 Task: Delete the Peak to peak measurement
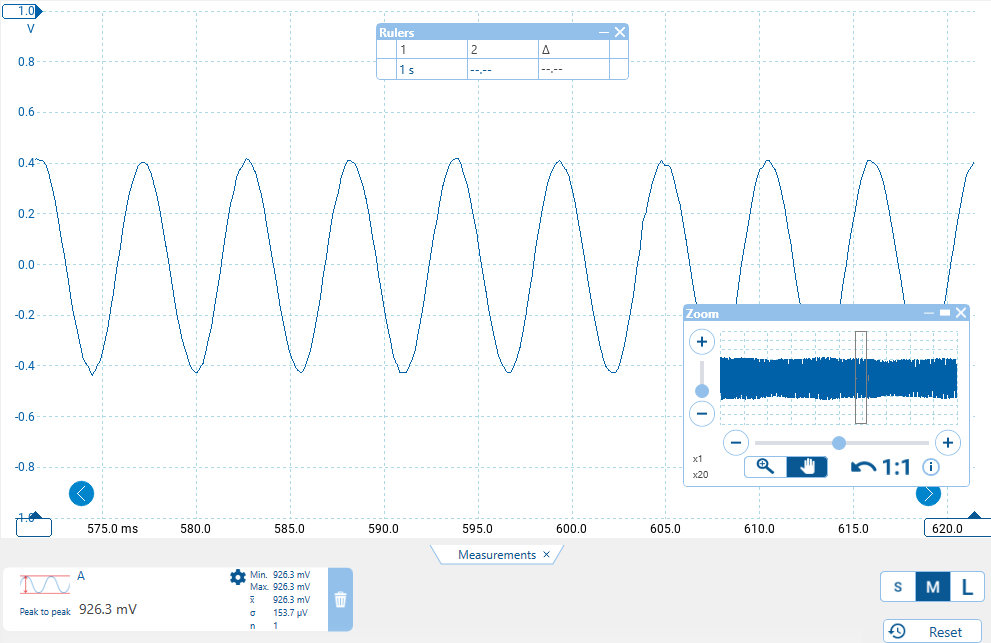click(340, 600)
